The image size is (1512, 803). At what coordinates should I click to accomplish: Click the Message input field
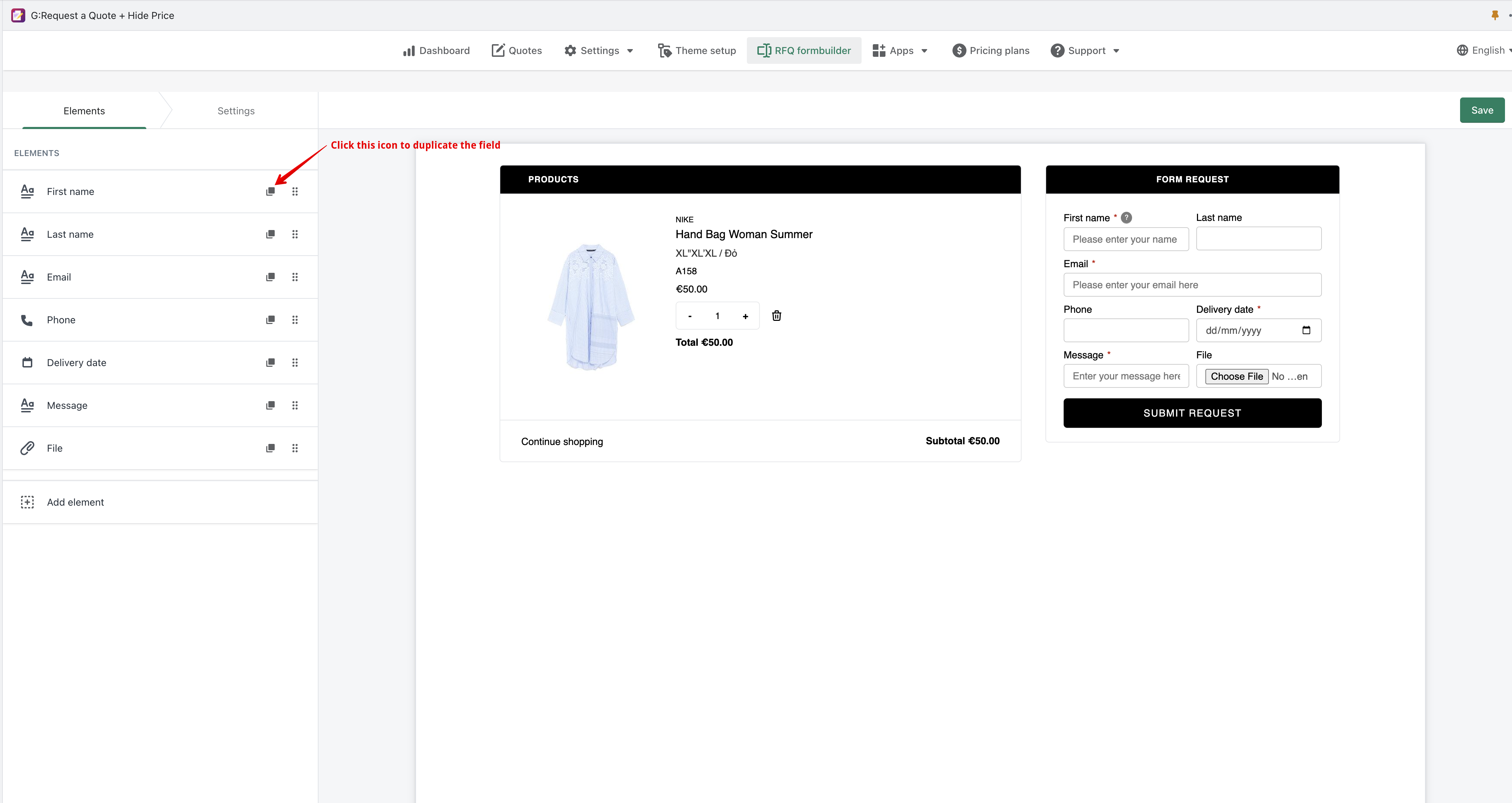coord(1126,376)
